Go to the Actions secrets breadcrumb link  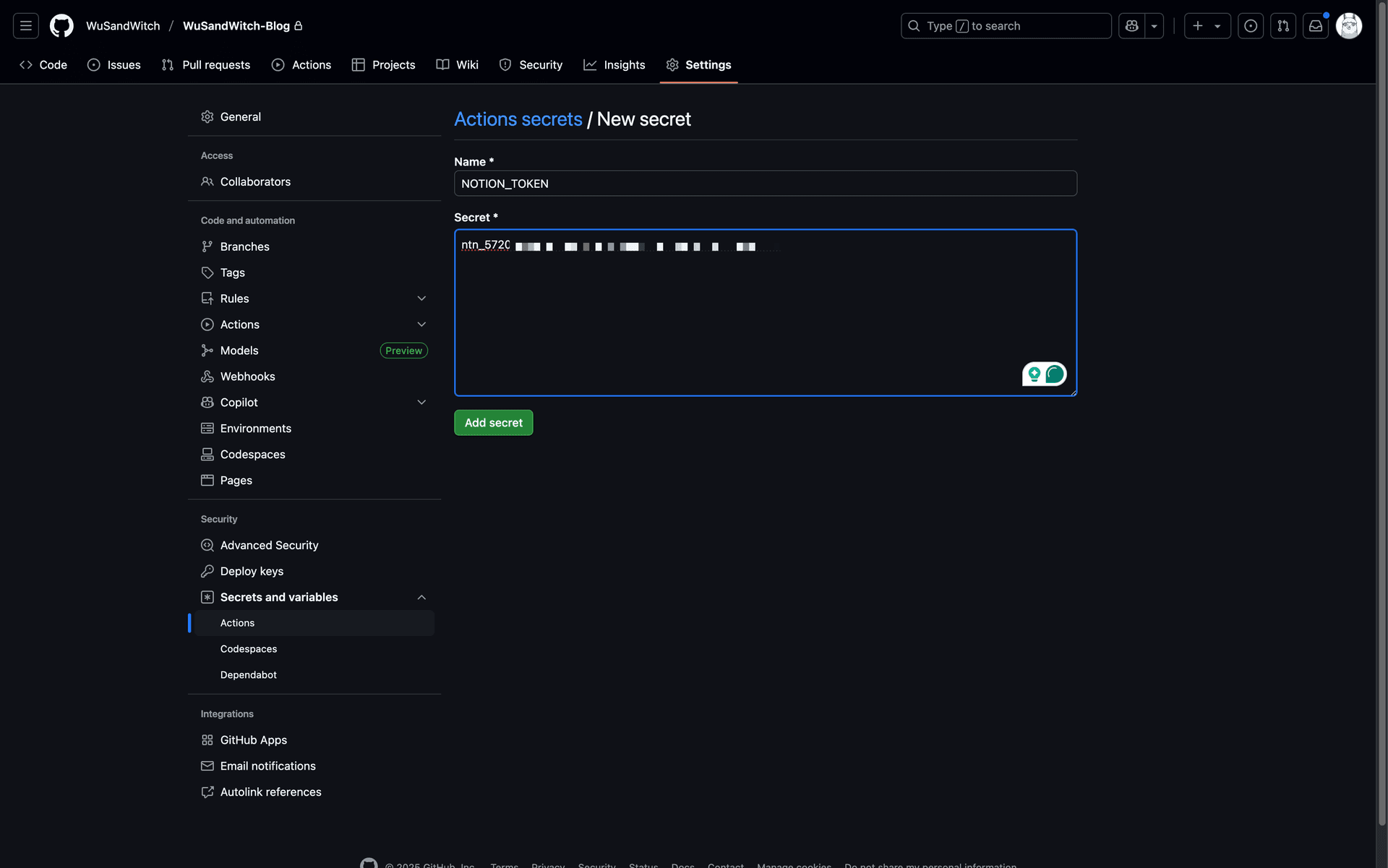518,119
